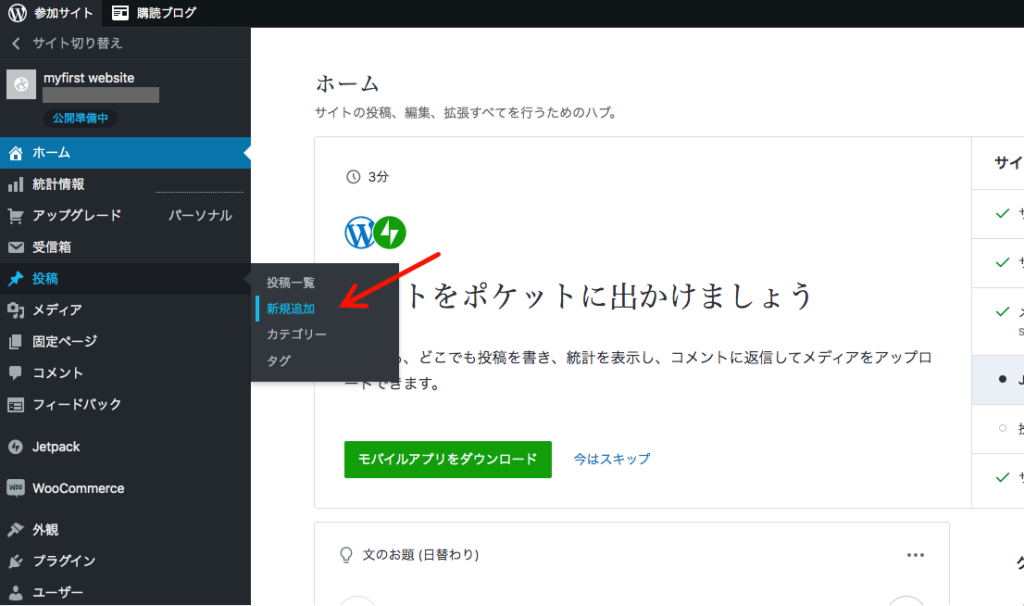
Task: Click the ホーム house icon in sidebar
Action: pyautogui.click(x=16, y=153)
